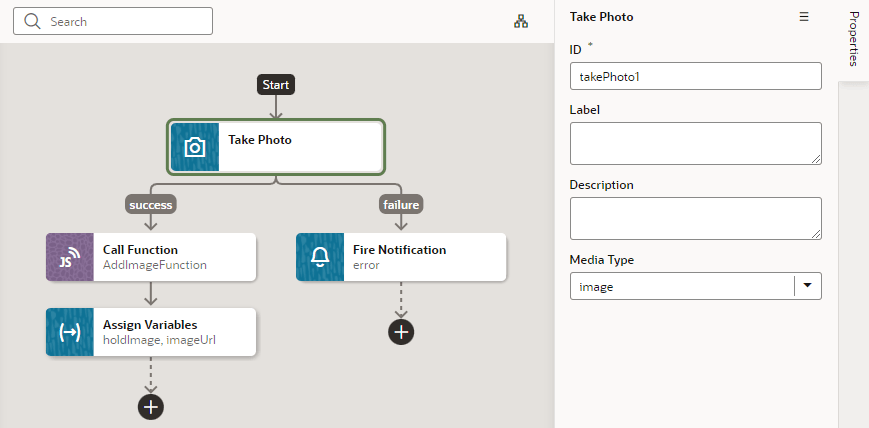
Task: Click into the Description text area
Action: pyautogui.click(x=696, y=218)
